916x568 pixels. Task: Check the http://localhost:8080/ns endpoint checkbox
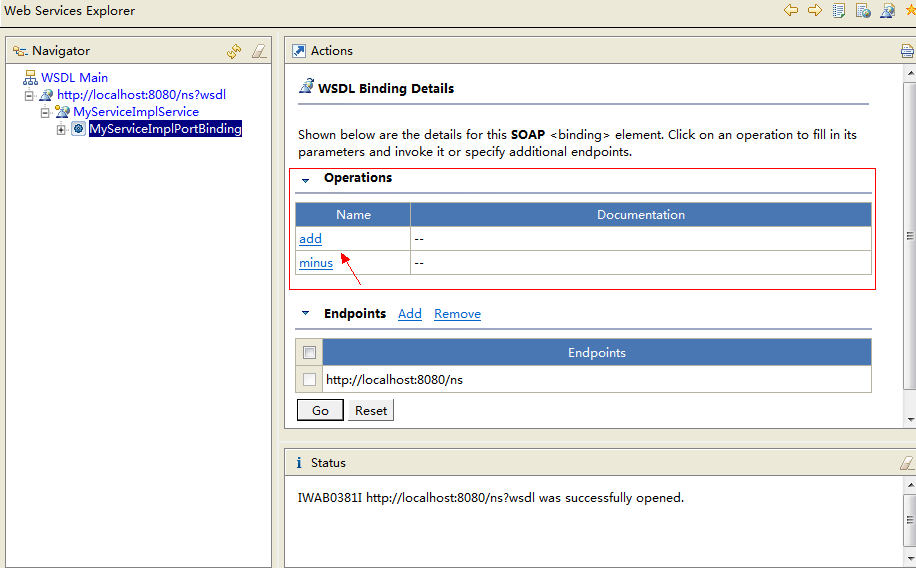(x=310, y=379)
